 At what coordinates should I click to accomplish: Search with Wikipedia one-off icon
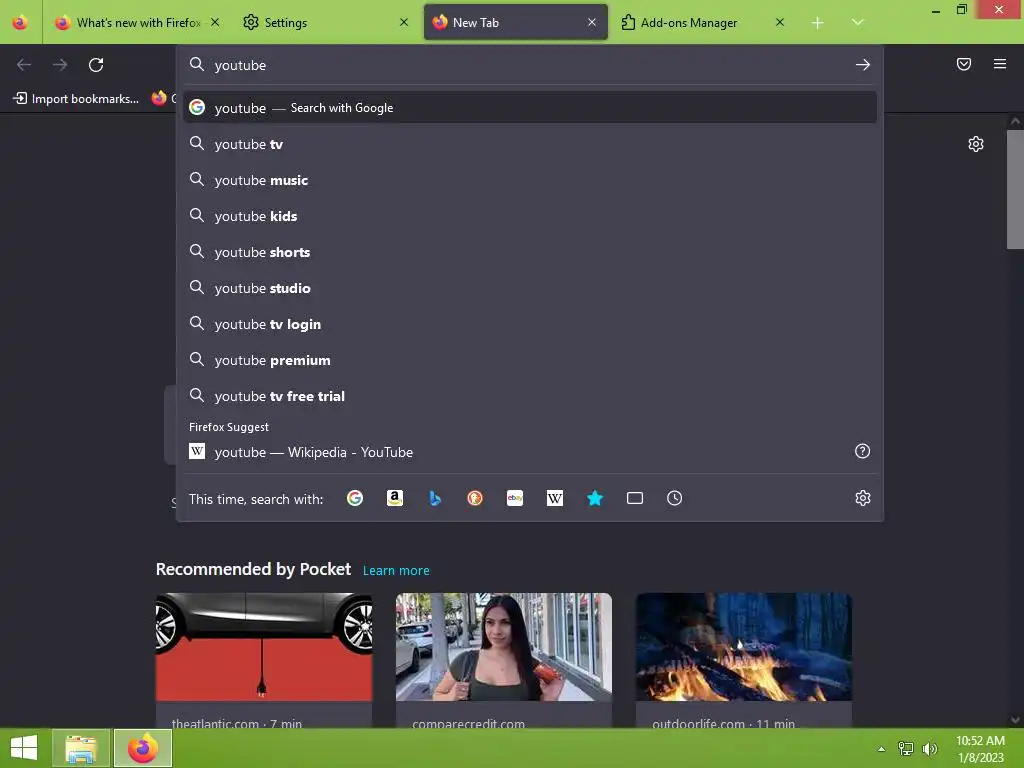554,498
